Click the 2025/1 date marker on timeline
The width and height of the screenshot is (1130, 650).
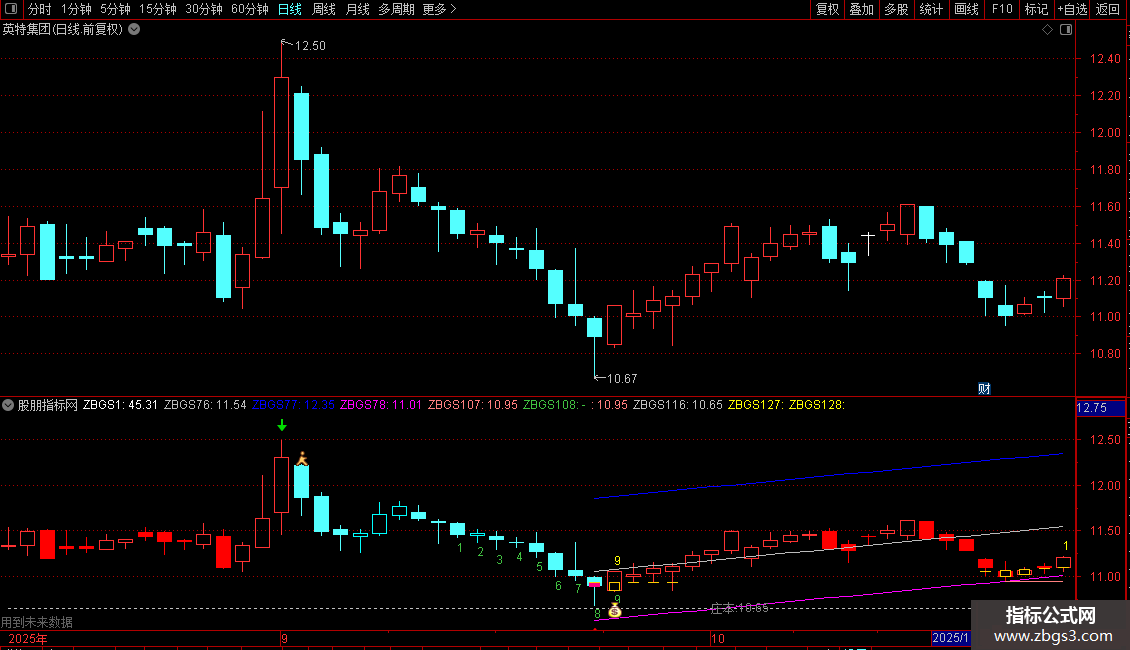coord(951,638)
